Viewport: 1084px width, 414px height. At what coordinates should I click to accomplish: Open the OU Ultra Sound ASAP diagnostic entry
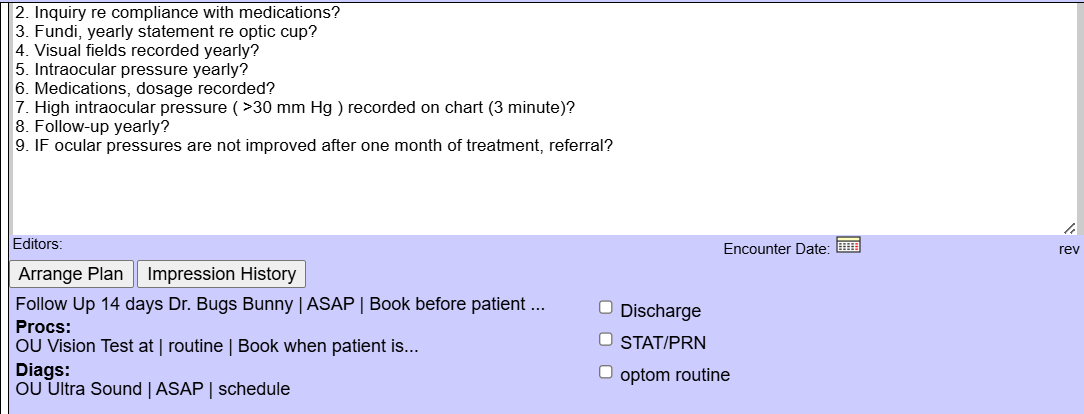[153, 389]
